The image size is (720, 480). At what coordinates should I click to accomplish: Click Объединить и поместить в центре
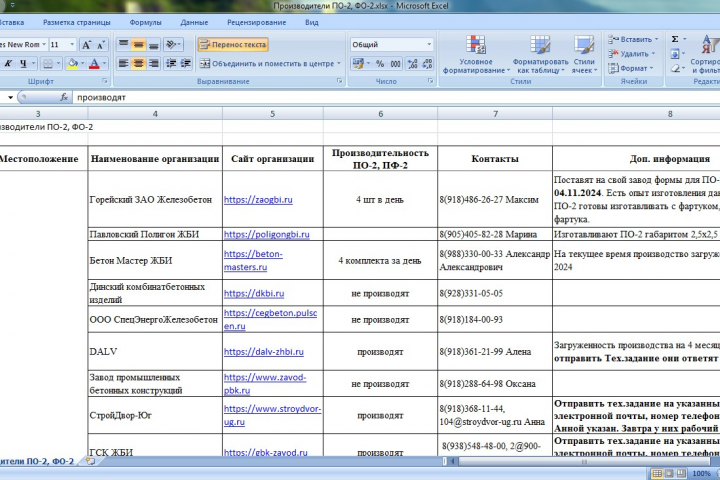267,63
